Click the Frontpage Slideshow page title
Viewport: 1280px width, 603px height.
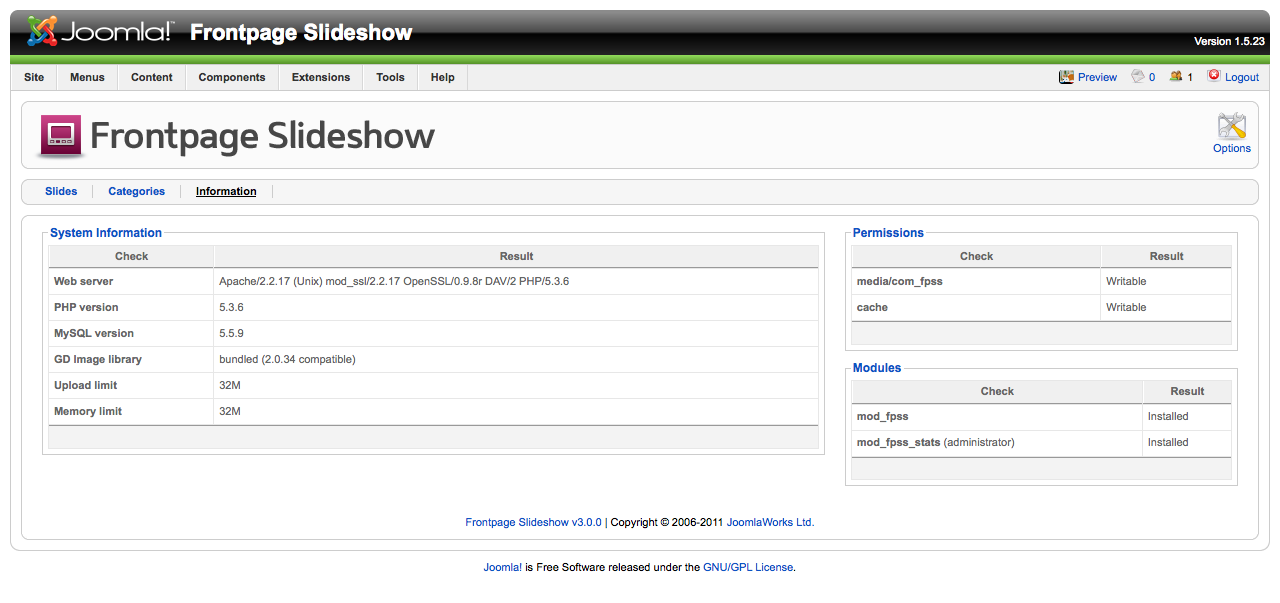pos(262,136)
